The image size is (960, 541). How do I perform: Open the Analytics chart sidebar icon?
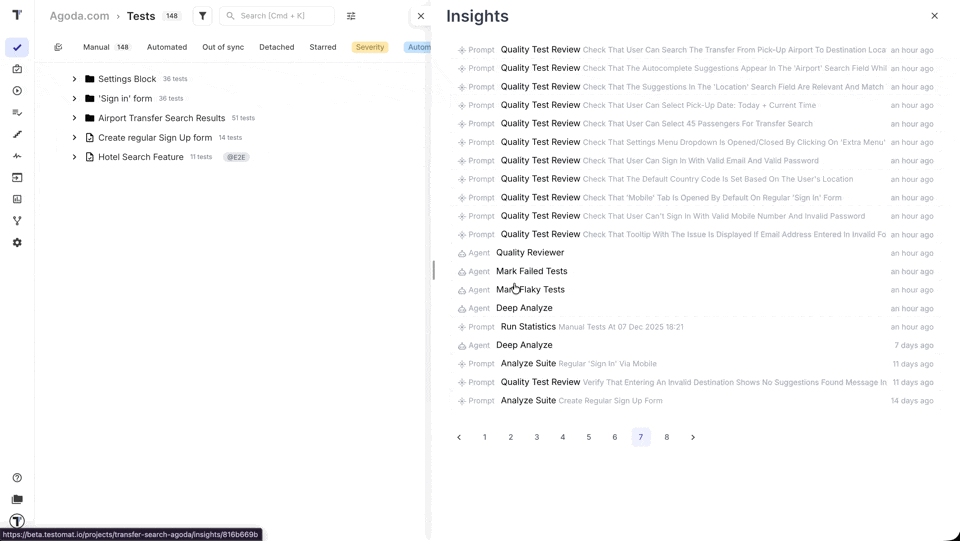(17, 199)
